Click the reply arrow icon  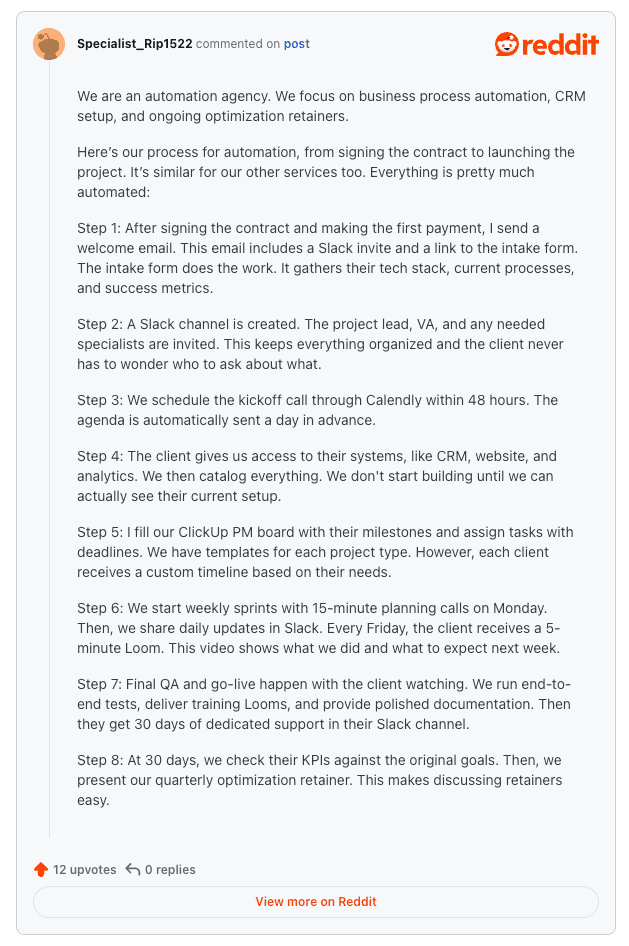pyautogui.click(x=132, y=869)
